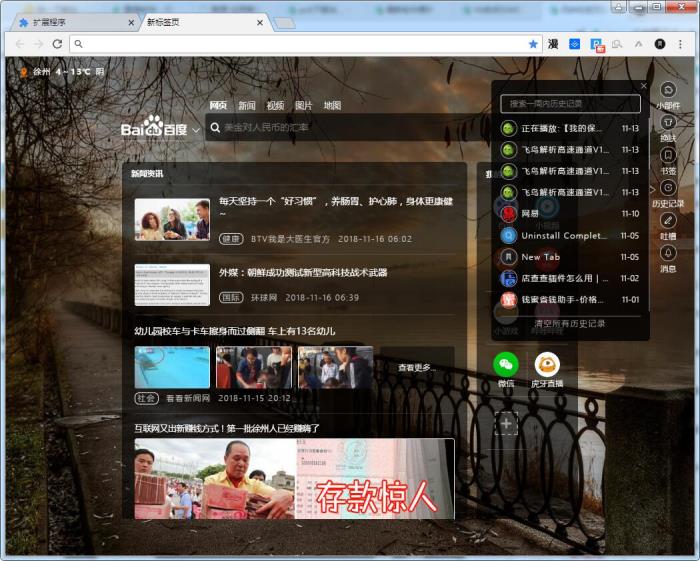The width and height of the screenshot is (700, 561).
Task: Open the blue envelope extension icon
Action: point(574,44)
